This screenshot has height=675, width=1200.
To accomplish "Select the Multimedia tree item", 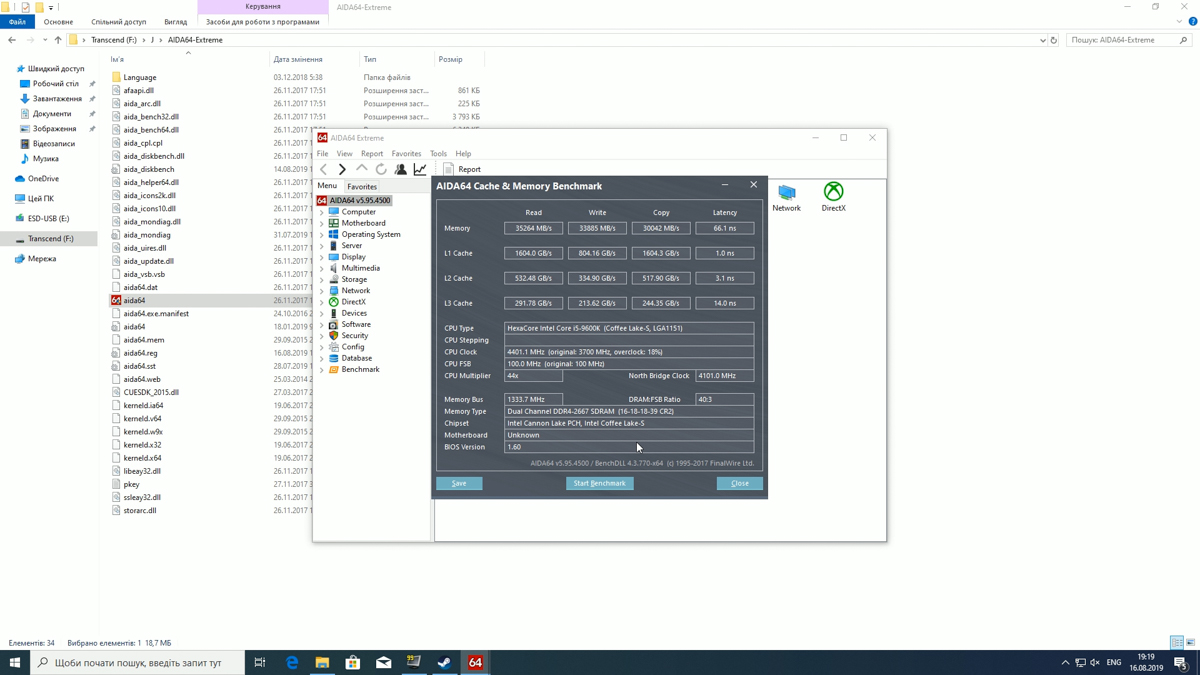I will (361, 268).
